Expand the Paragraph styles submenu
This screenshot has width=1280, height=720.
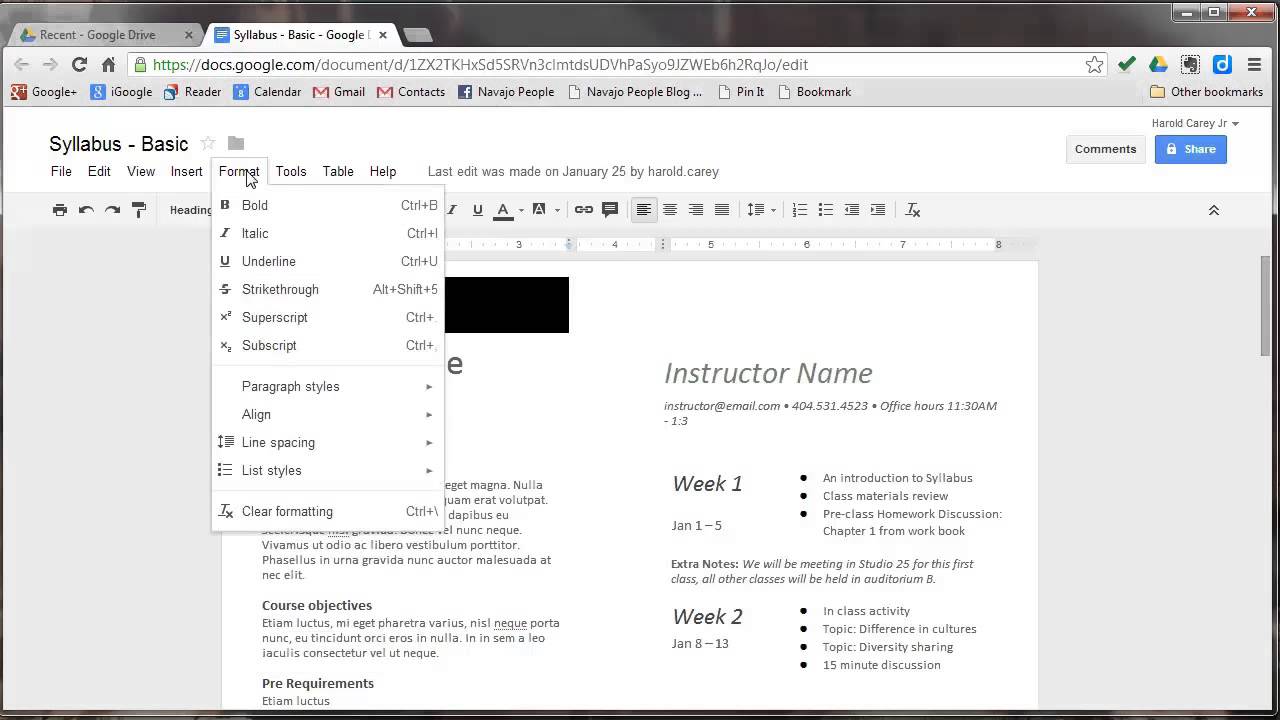(328, 386)
